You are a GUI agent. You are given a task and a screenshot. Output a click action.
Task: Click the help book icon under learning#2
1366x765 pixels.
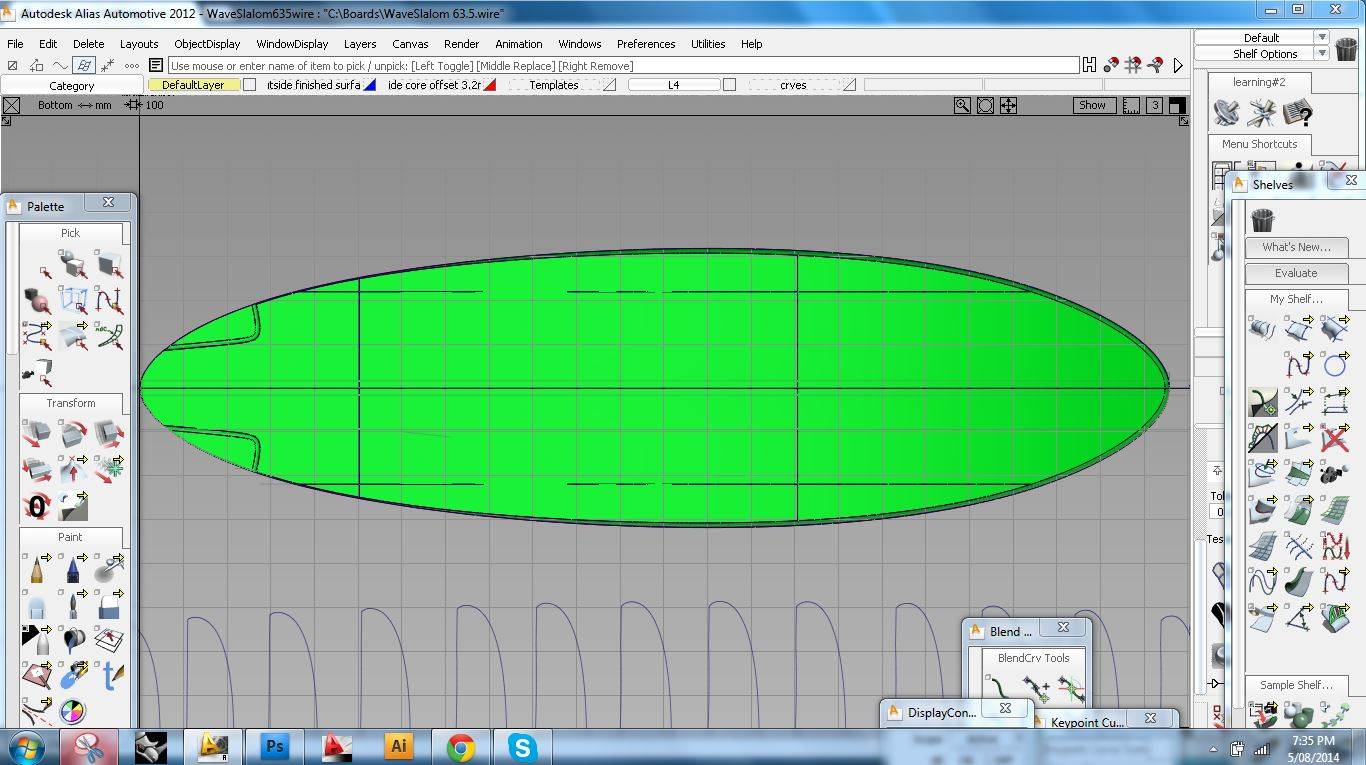pyautogui.click(x=1297, y=113)
